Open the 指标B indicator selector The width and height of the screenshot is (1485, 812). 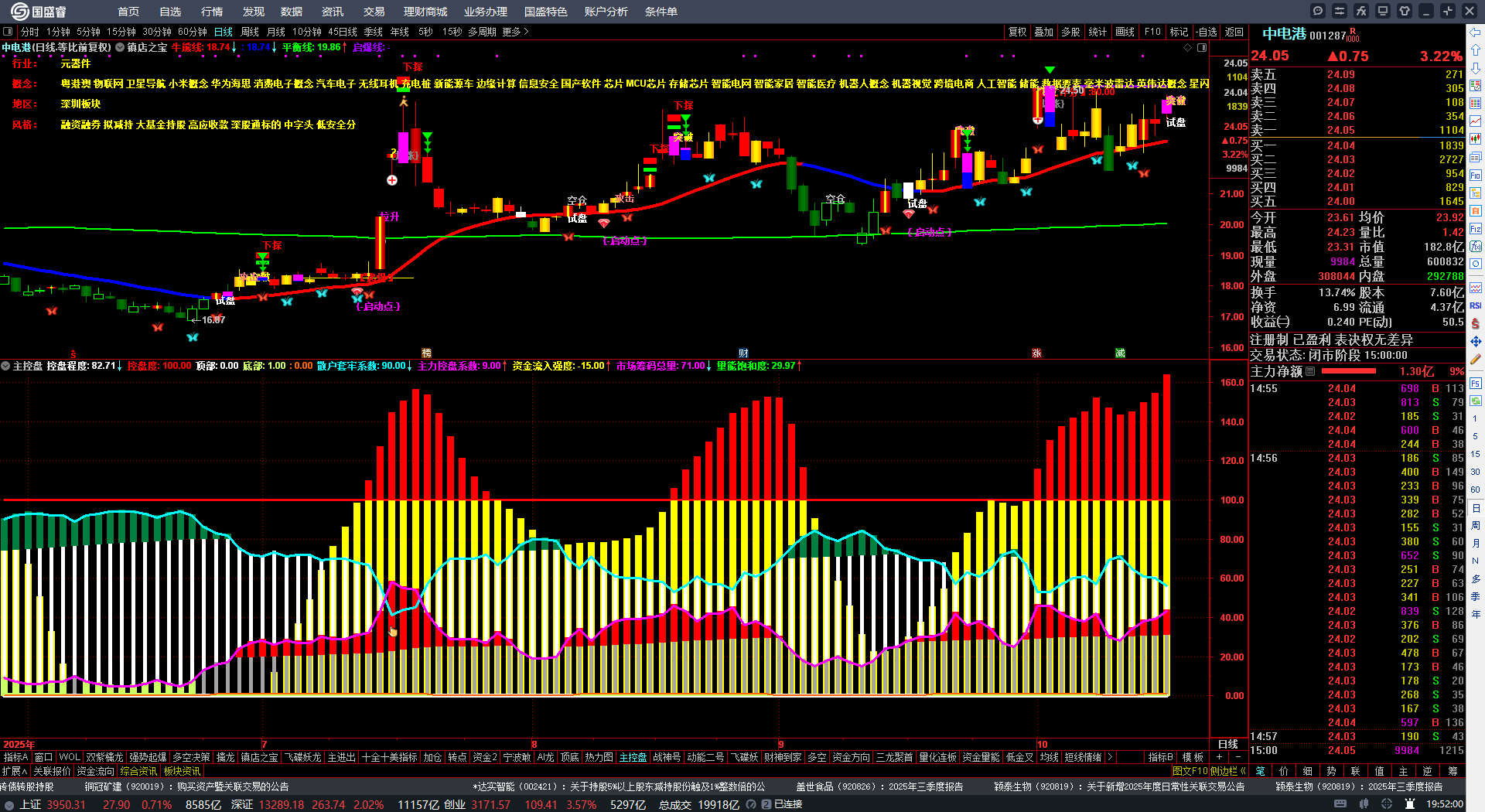click(x=1161, y=757)
